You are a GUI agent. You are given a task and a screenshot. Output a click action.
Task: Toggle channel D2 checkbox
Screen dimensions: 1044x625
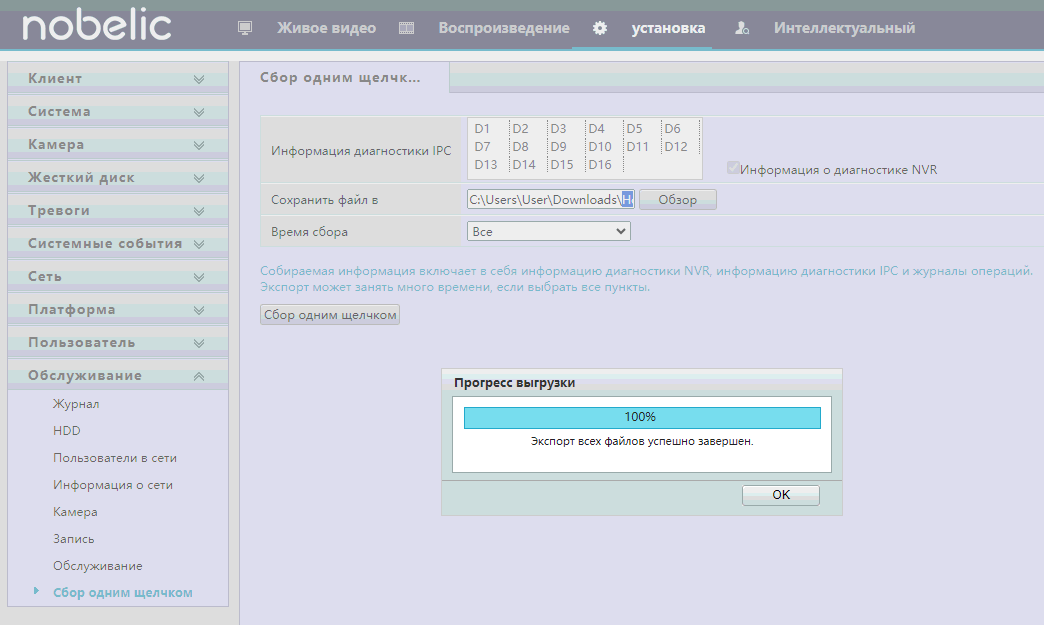click(520, 128)
